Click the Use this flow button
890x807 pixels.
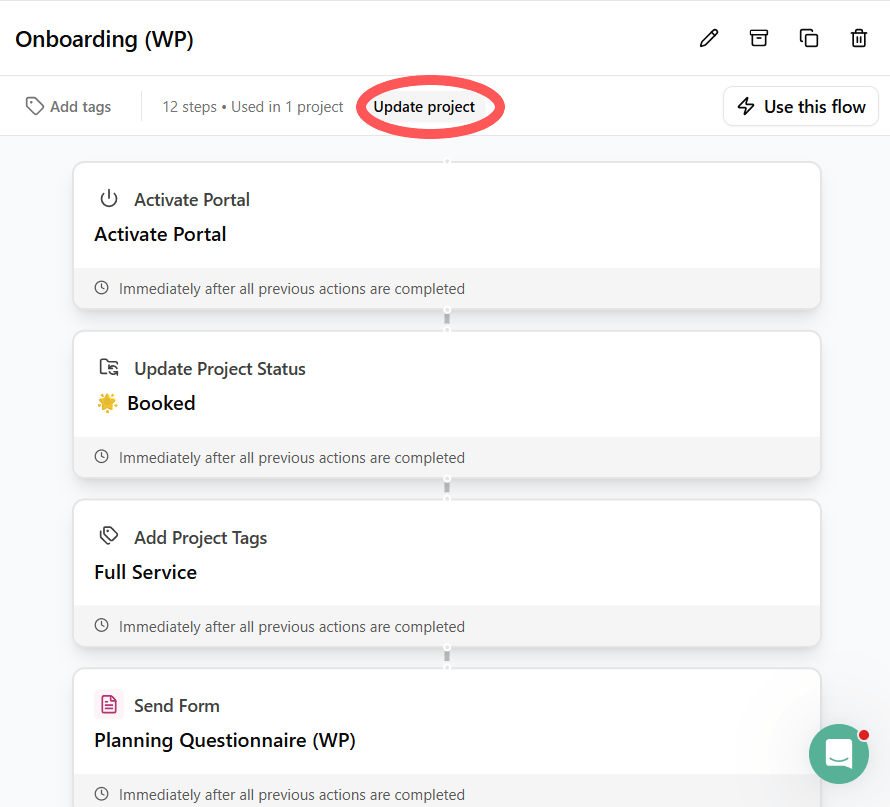801,106
